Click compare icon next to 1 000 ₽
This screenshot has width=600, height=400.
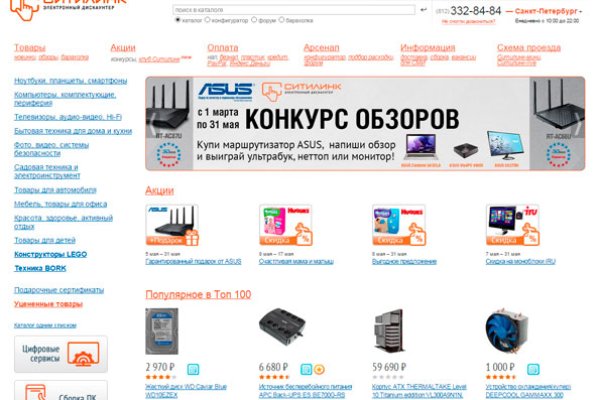point(533,369)
